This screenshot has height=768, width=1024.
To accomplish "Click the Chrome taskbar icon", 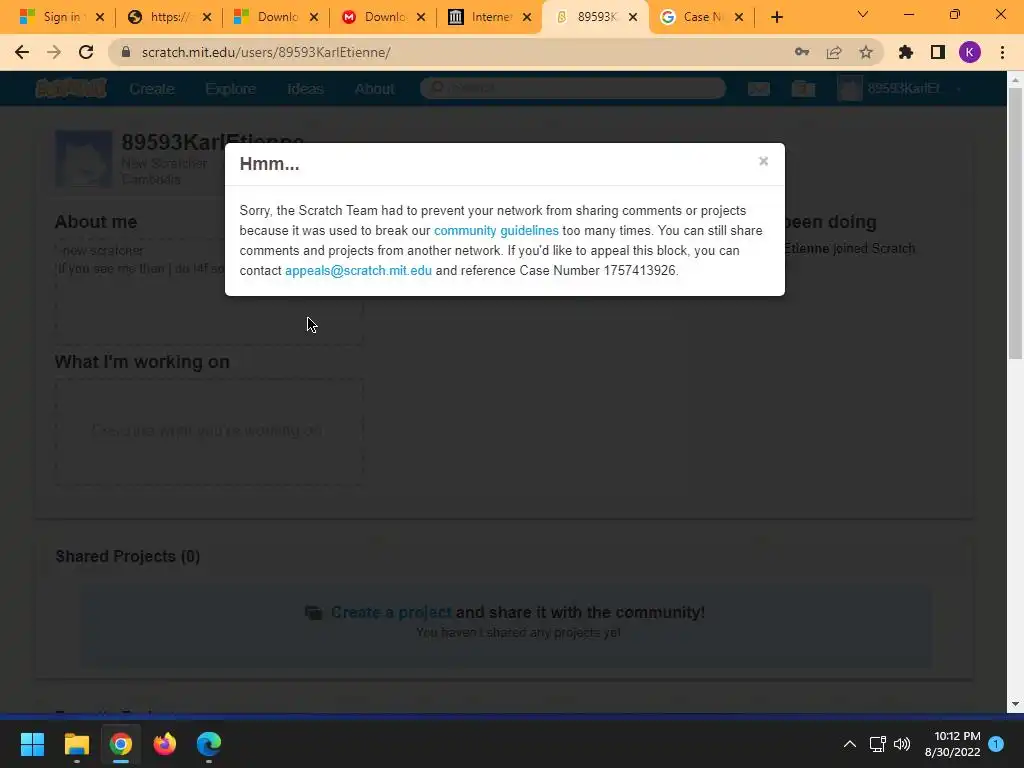I will (x=121, y=744).
